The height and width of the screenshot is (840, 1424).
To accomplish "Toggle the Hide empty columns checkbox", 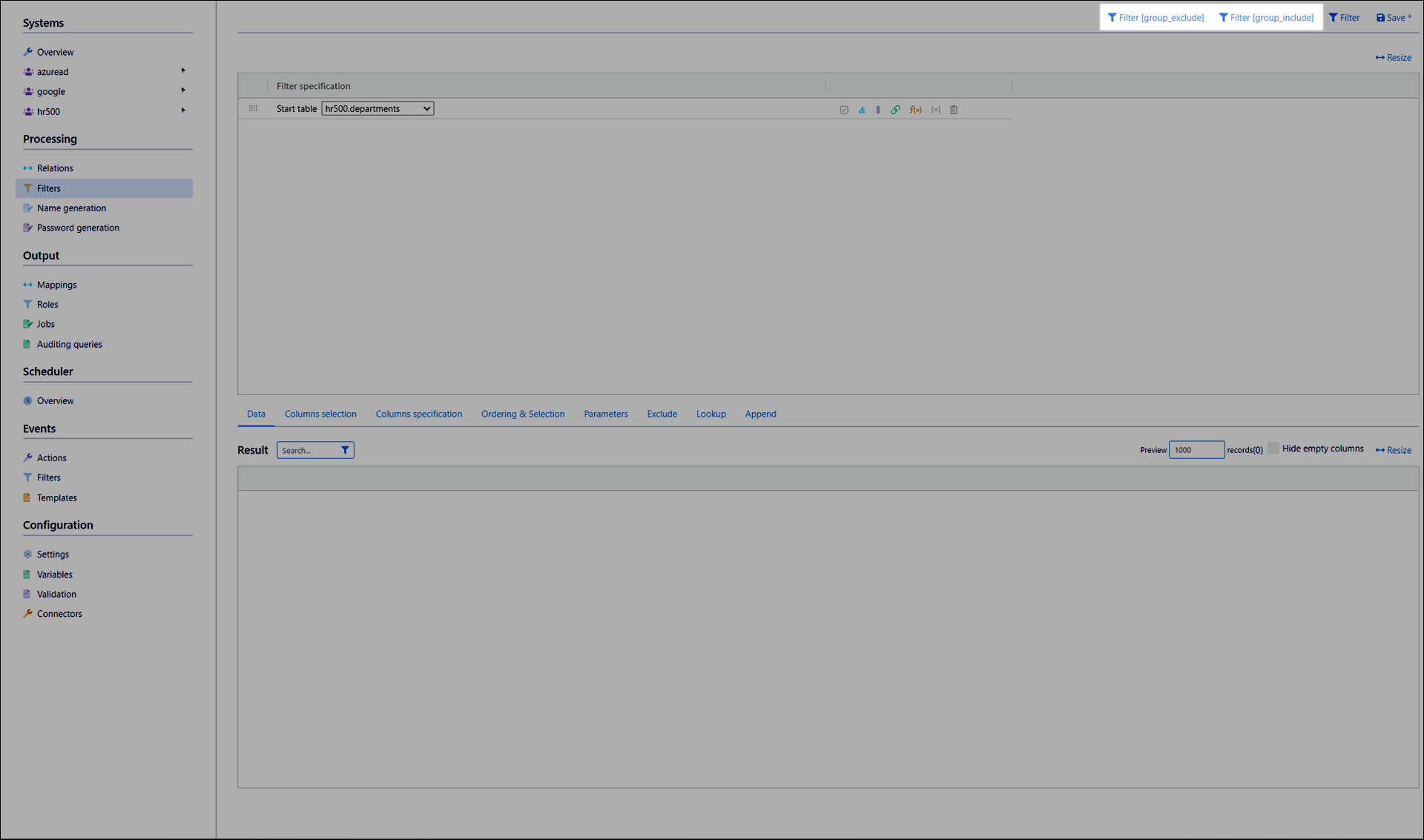I will coord(1273,449).
